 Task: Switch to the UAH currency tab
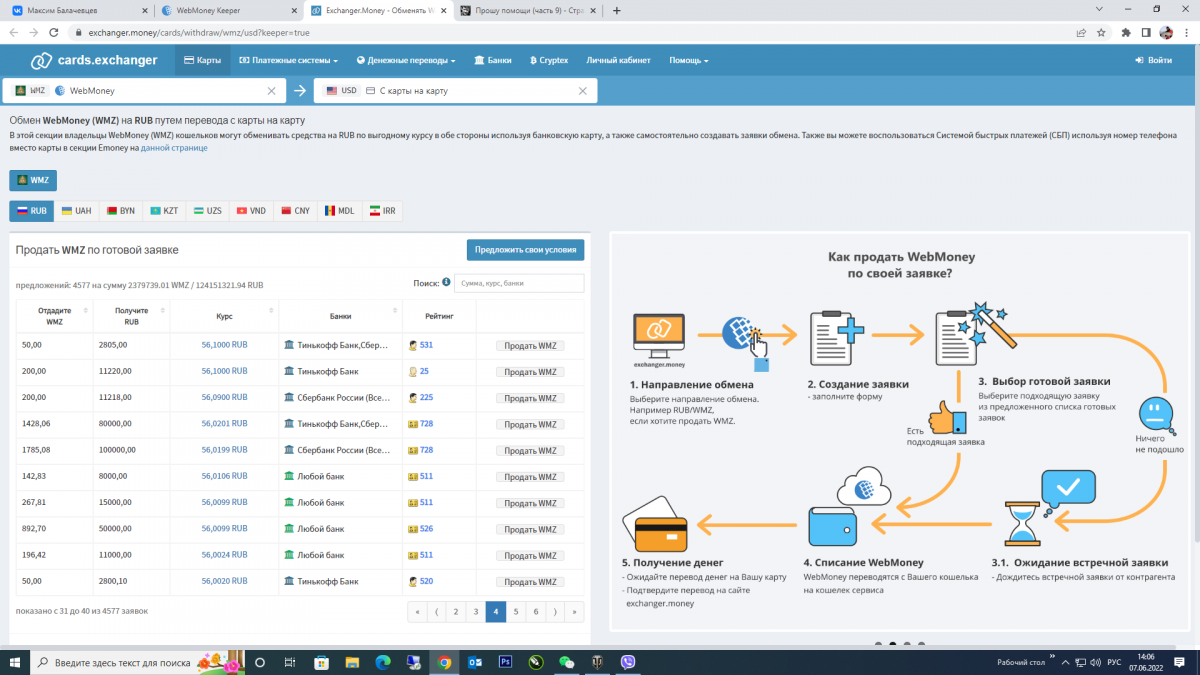click(x=76, y=211)
